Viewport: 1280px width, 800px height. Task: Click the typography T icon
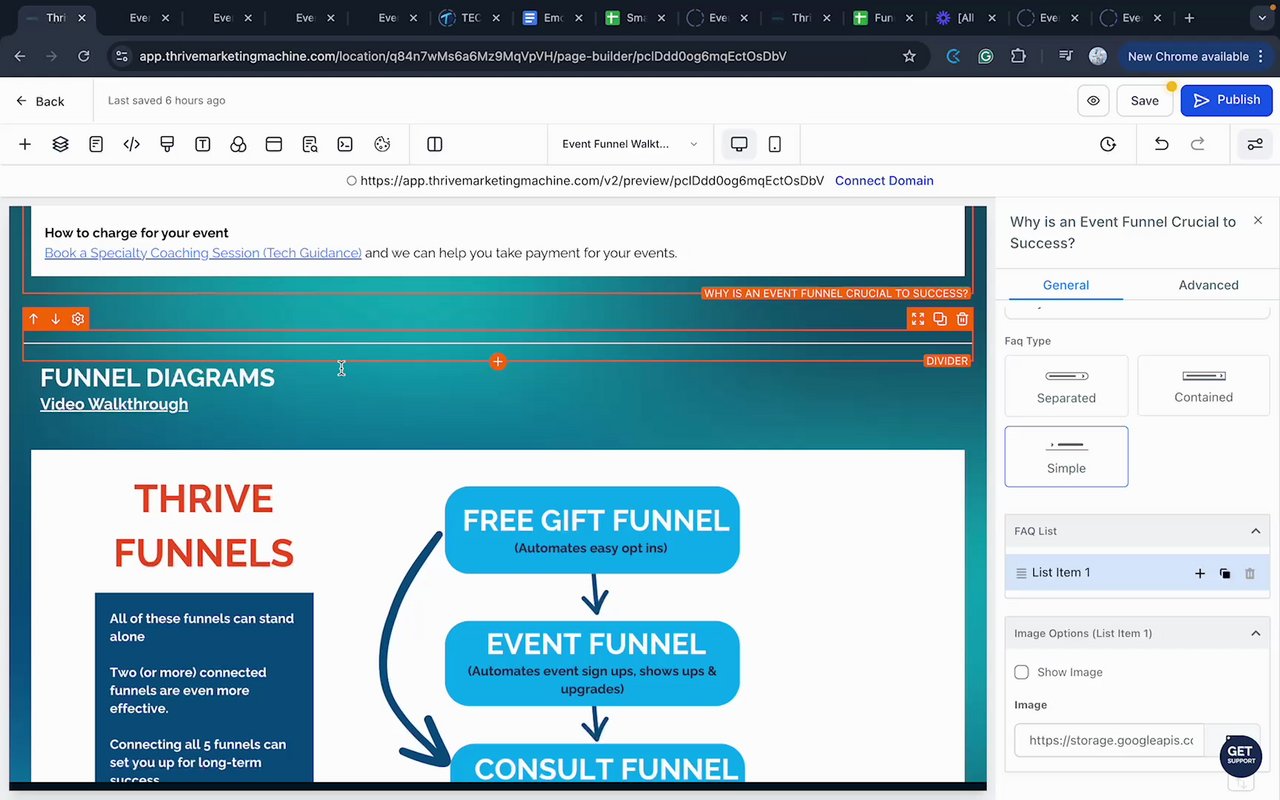coord(203,144)
